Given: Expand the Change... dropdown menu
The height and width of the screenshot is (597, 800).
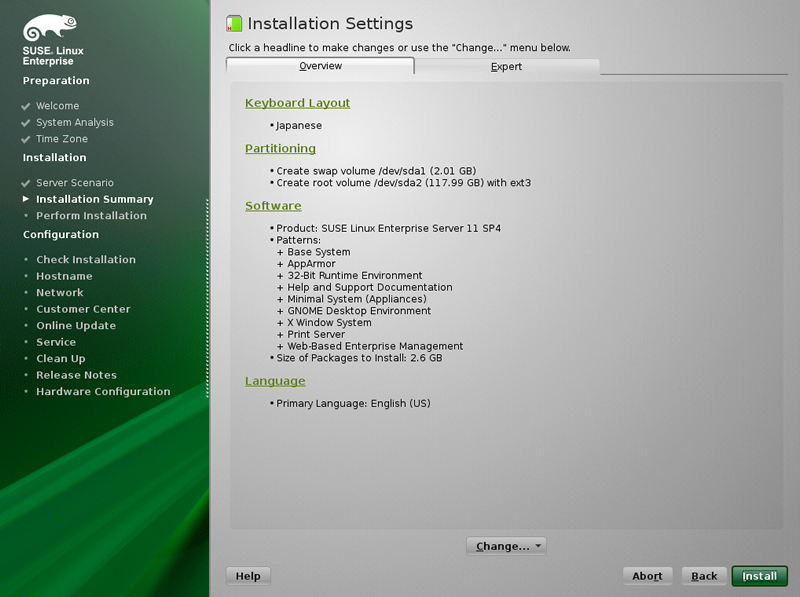Looking at the screenshot, I should (x=506, y=546).
